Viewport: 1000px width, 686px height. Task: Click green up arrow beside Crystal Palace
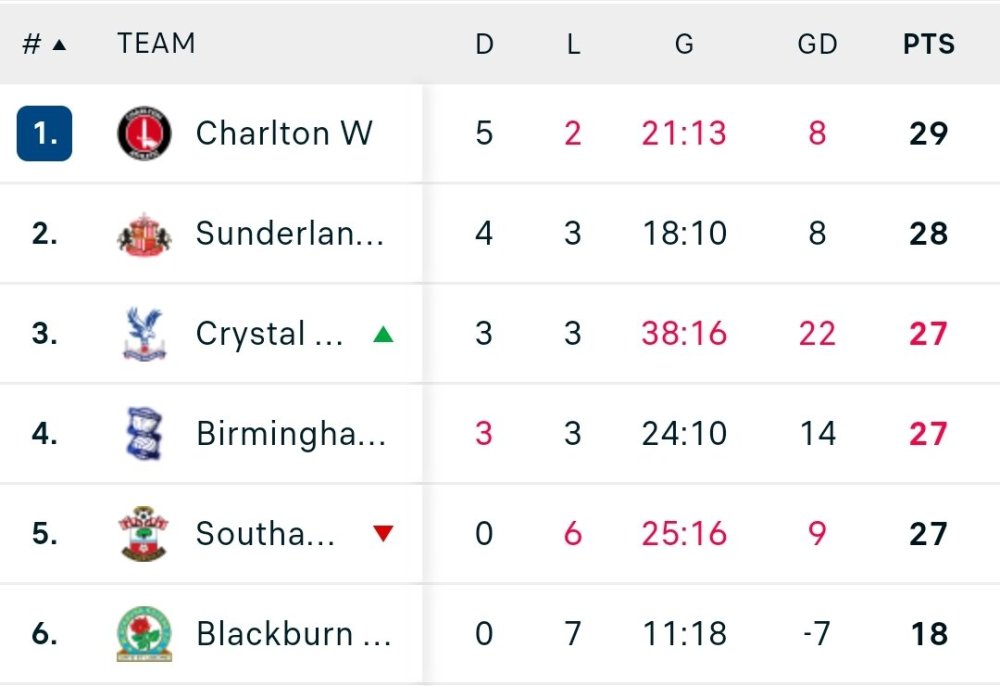coord(383,334)
